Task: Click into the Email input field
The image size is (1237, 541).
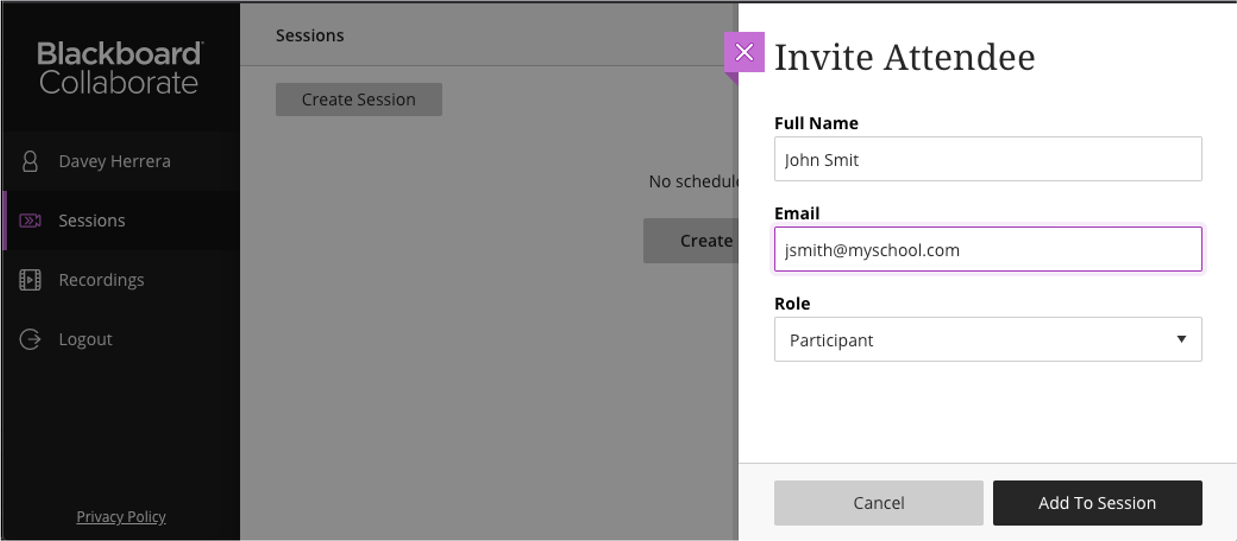Action: click(x=988, y=249)
